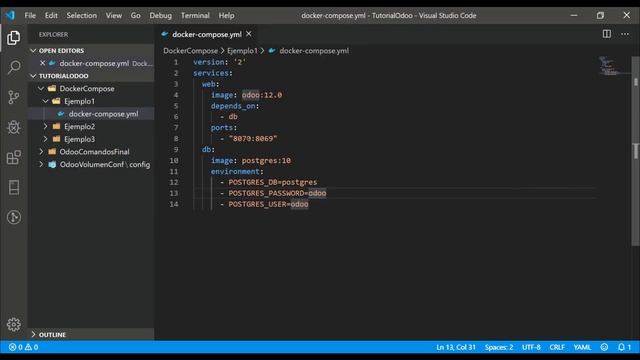
Task: Click the EXPLORER panel title
Action: tap(53, 35)
